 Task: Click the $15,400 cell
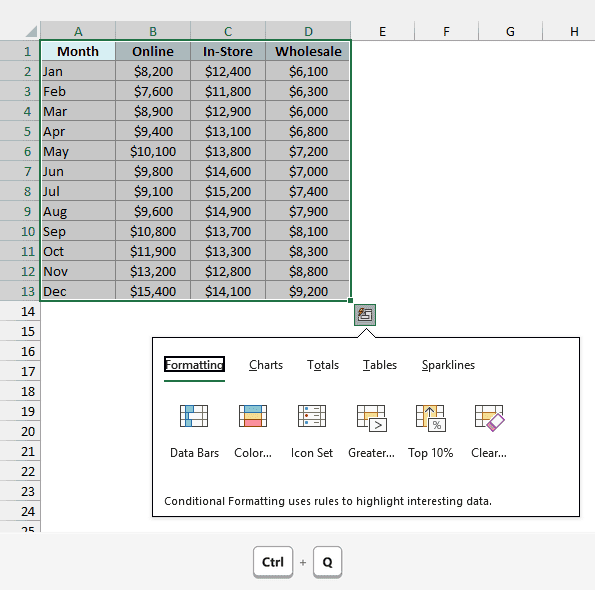(153, 291)
